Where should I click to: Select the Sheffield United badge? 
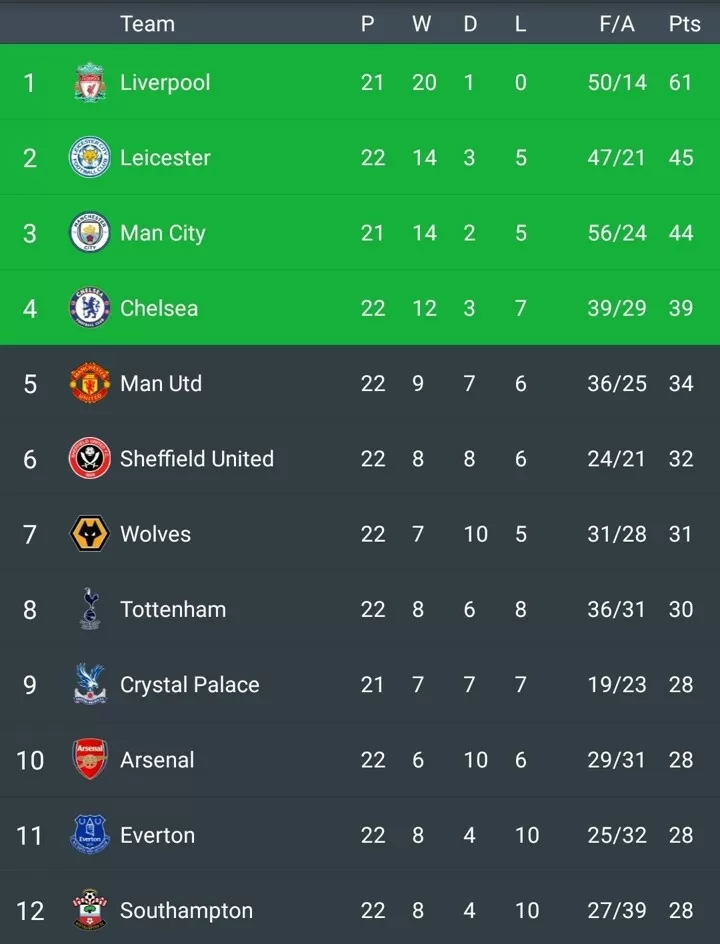[x=90, y=458]
